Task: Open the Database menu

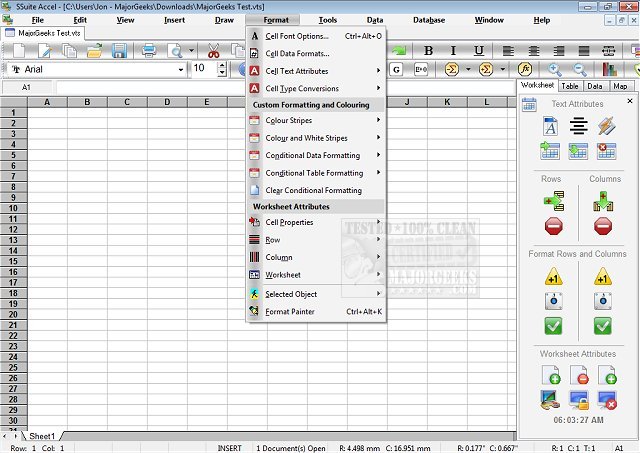Action: (x=429, y=20)
